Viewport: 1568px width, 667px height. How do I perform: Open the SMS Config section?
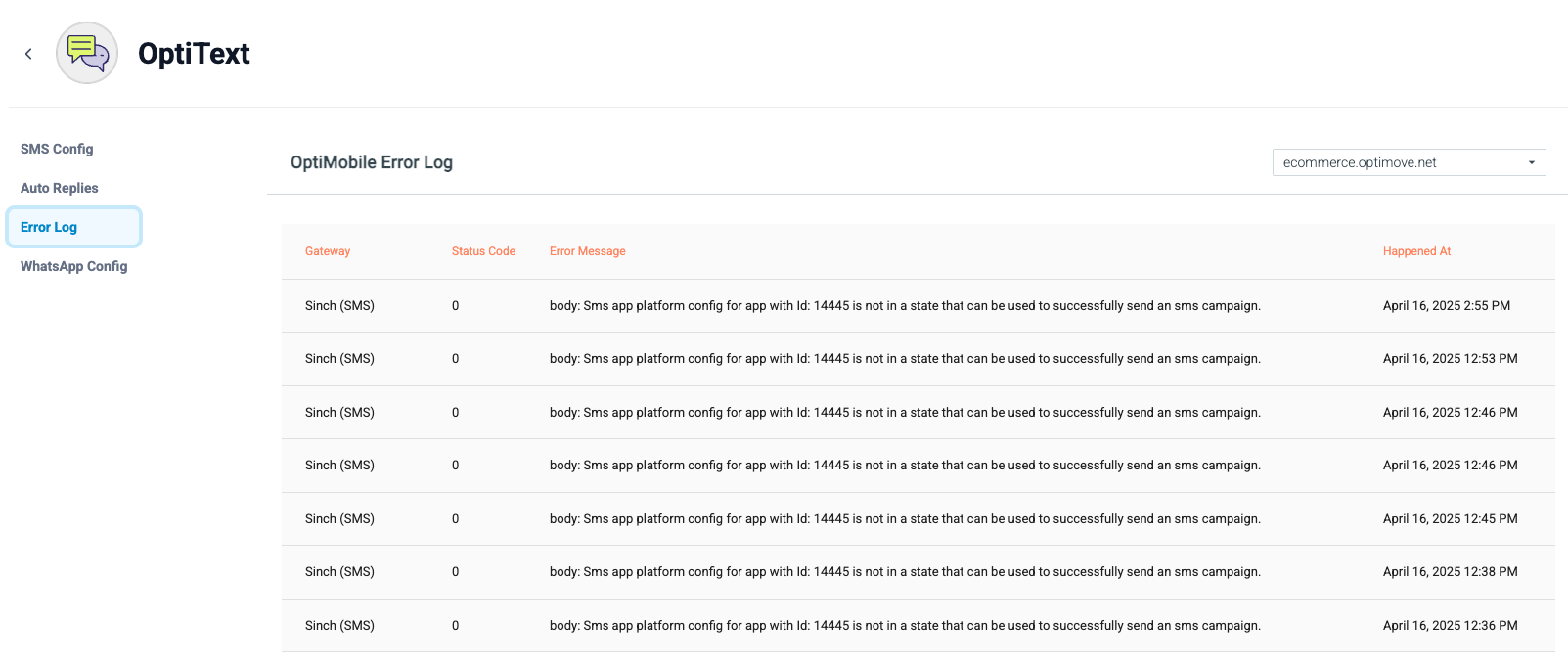57,149
